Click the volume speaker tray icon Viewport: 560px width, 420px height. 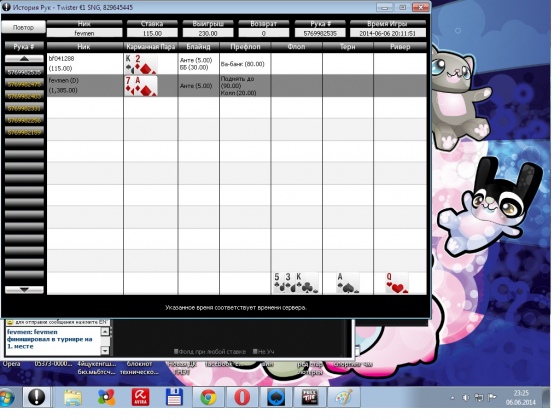click(466, 398)
